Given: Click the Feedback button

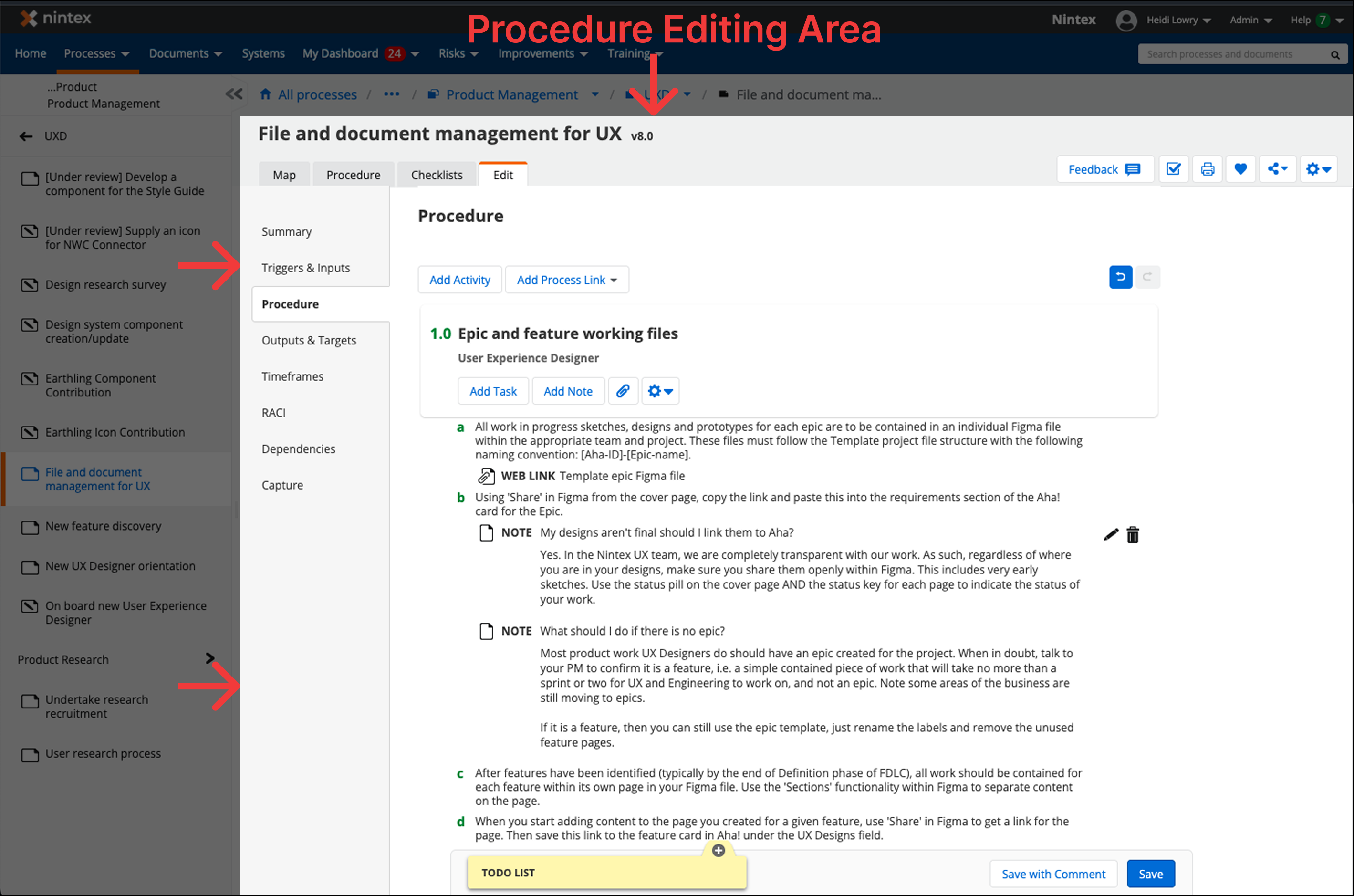Looking at the screenshot, I should click(1104, 169).
